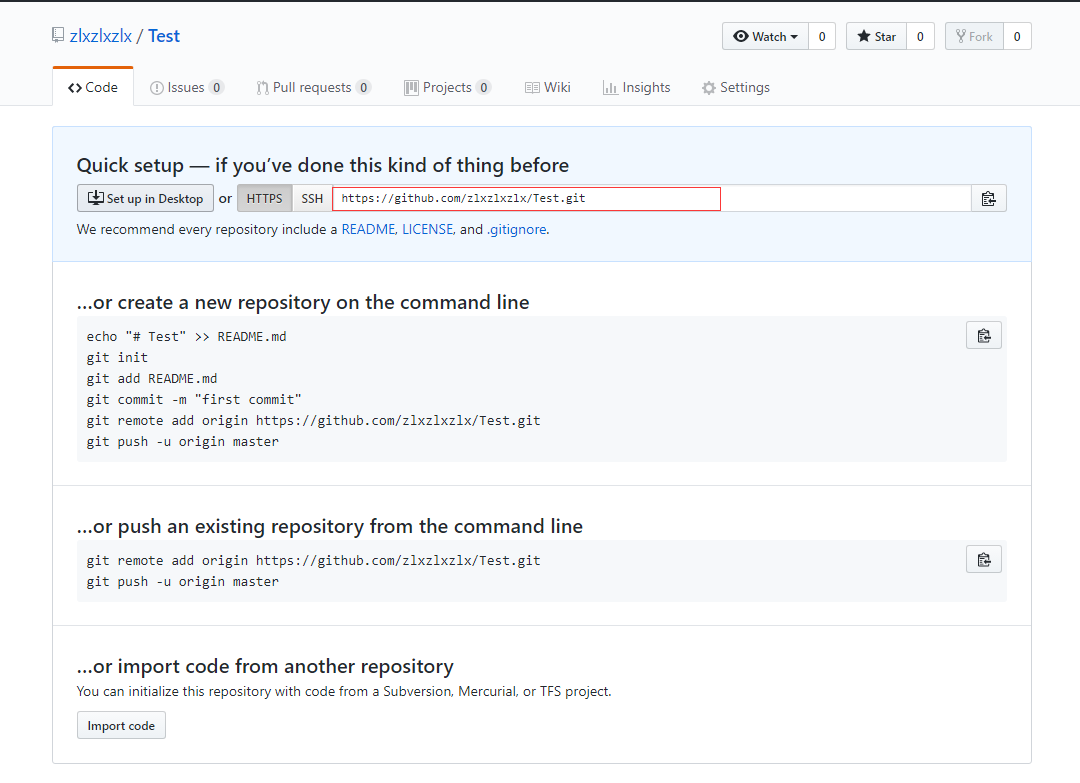The image size is (1080, 783).
Task: Go to the Pull requests tab
Action: pyautogui.click(x=313, y=87)
